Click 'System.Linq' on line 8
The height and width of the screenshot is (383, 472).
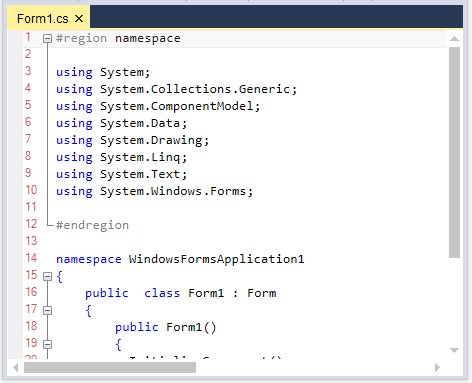[x=140, y=157]
